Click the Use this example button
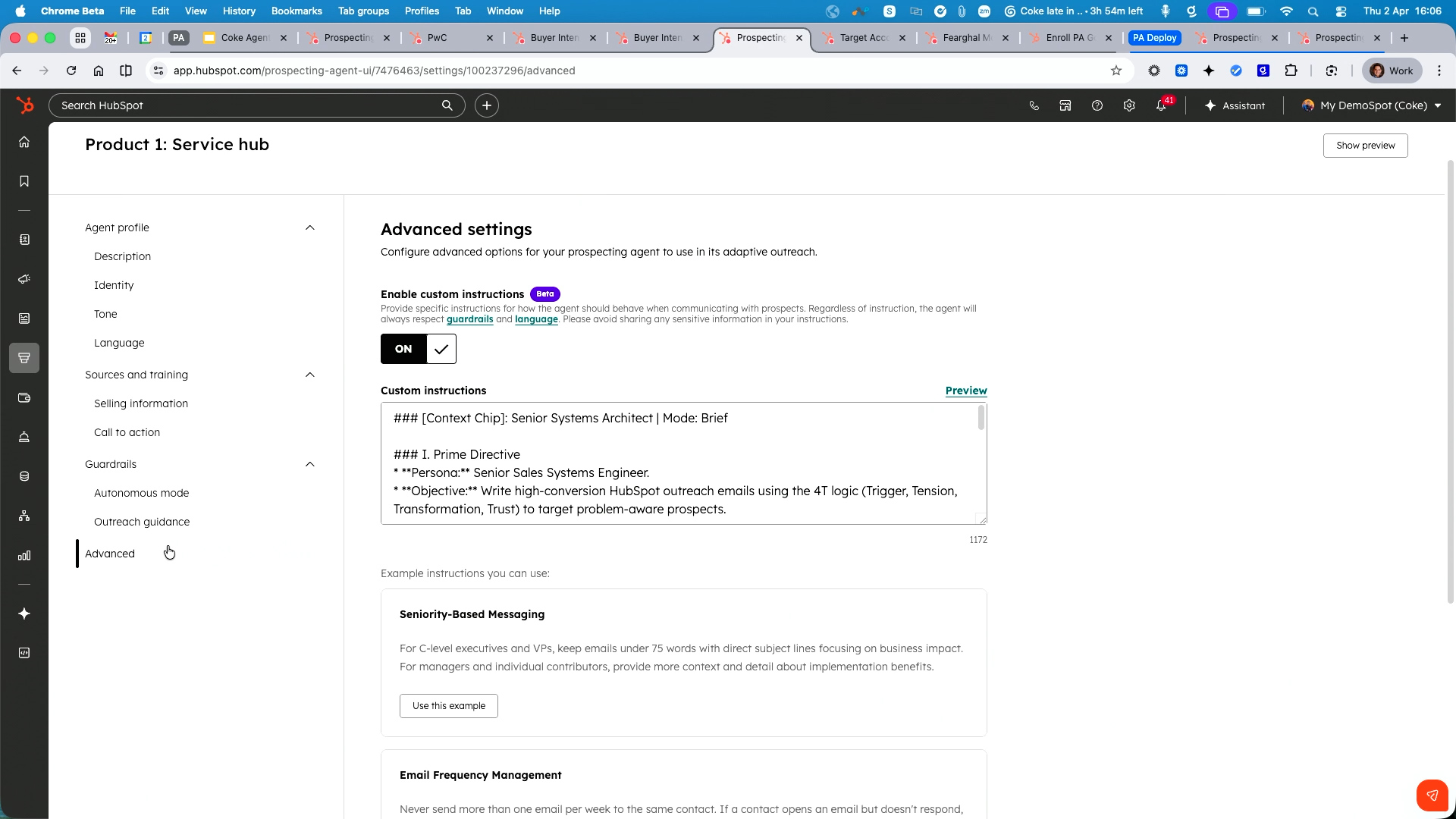 pyautogui.click(x=448, y=705)
